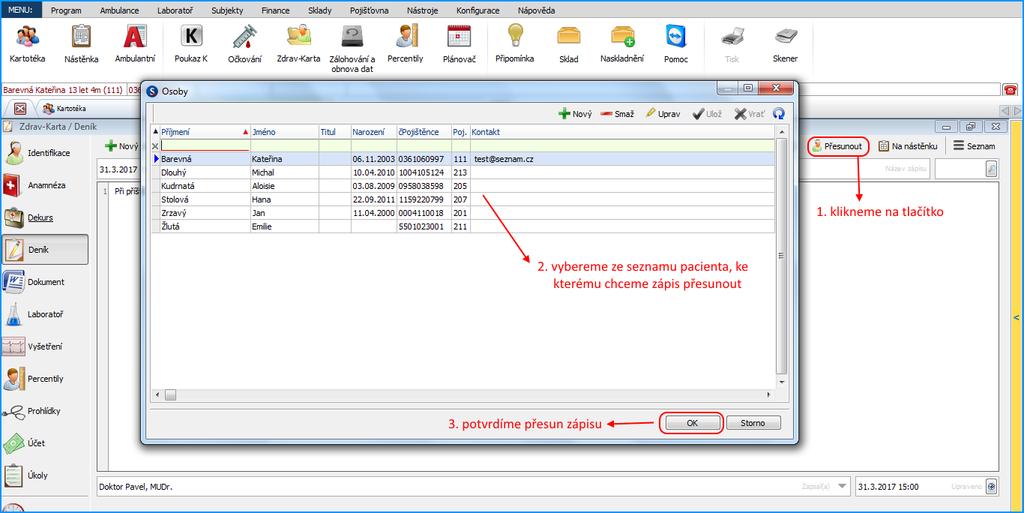Open the Laboratoř menu
1024x513 pixels.
pos(175,10)
